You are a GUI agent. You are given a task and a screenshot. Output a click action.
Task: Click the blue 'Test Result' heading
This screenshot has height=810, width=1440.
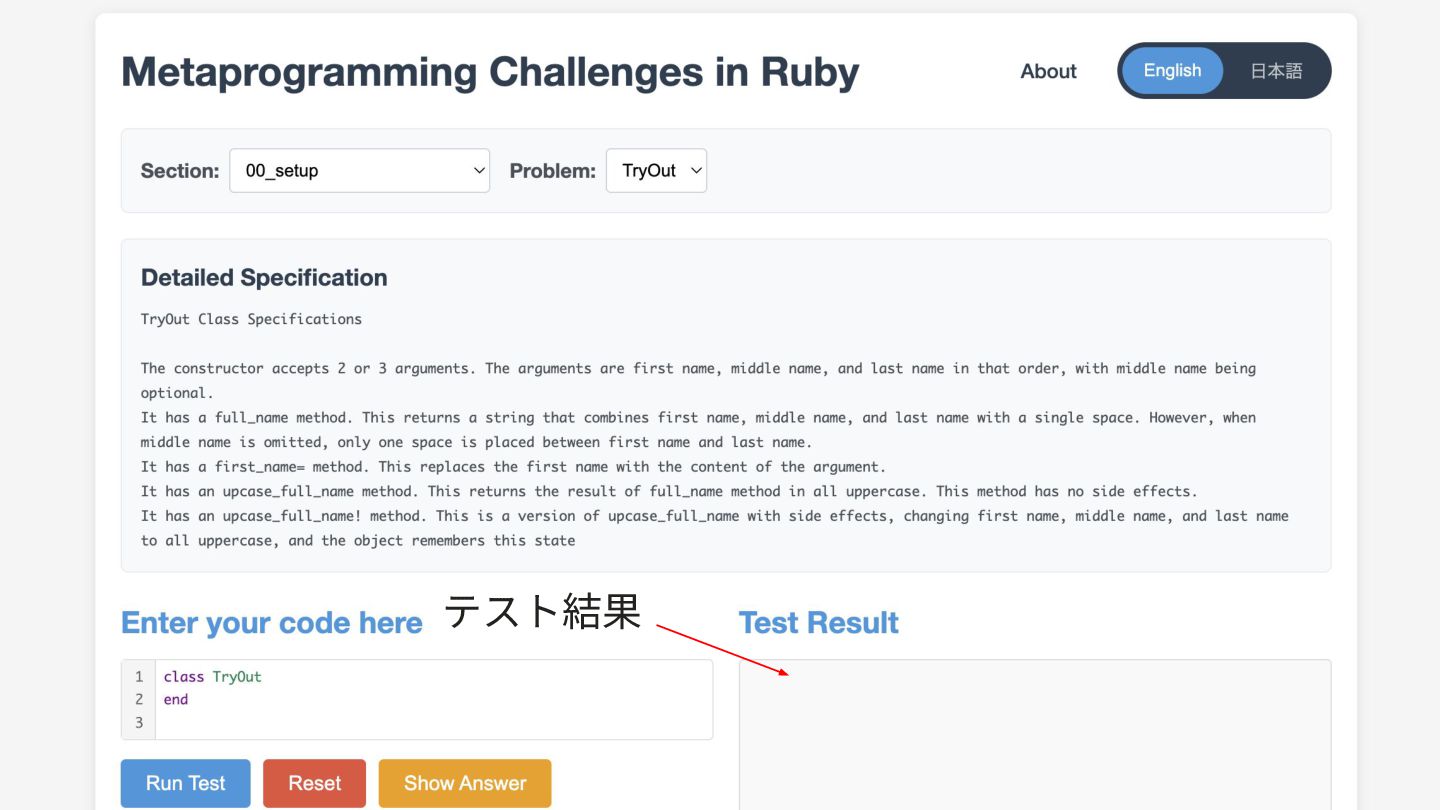pos(818,623)
